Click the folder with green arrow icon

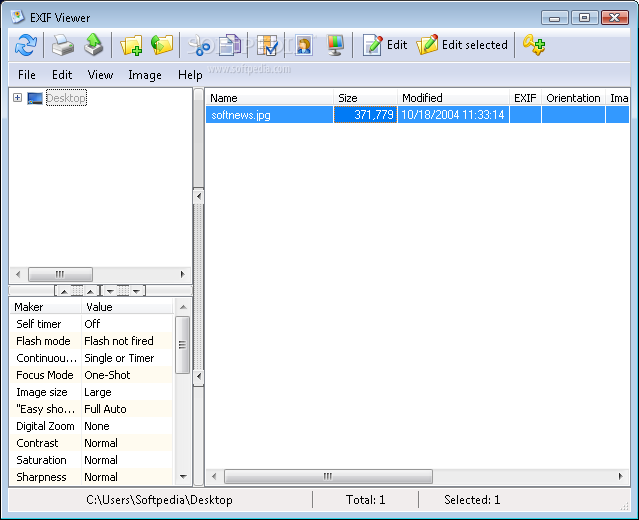162,44
